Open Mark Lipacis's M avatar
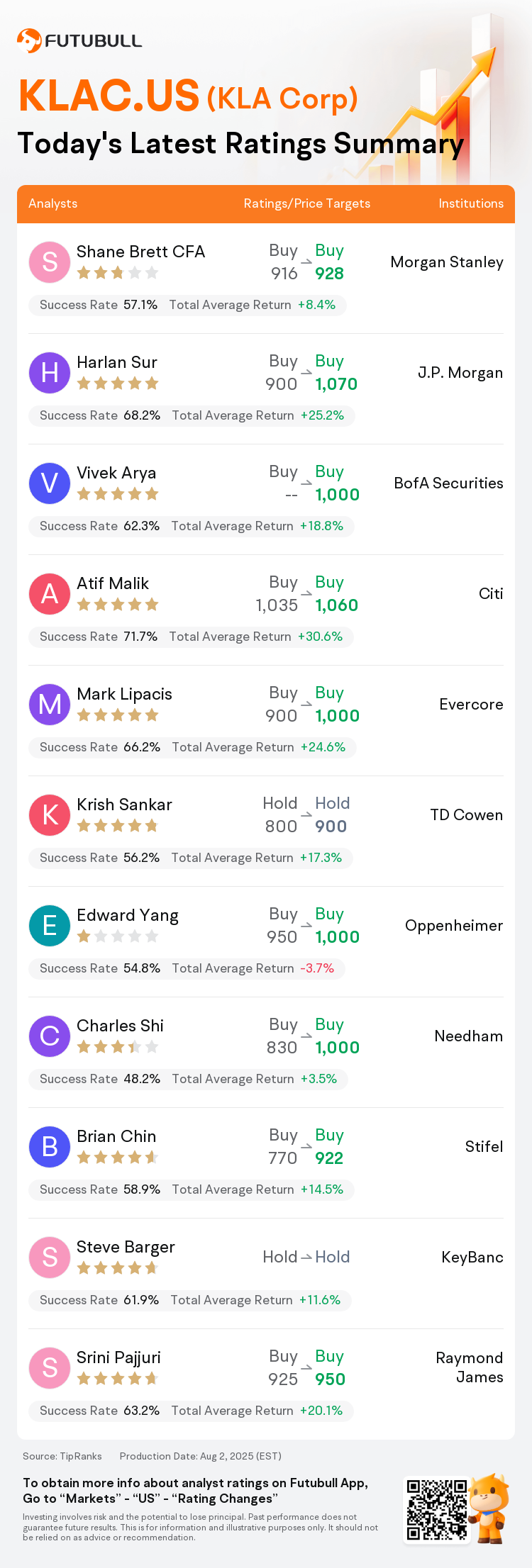 [x=50, y=705]
